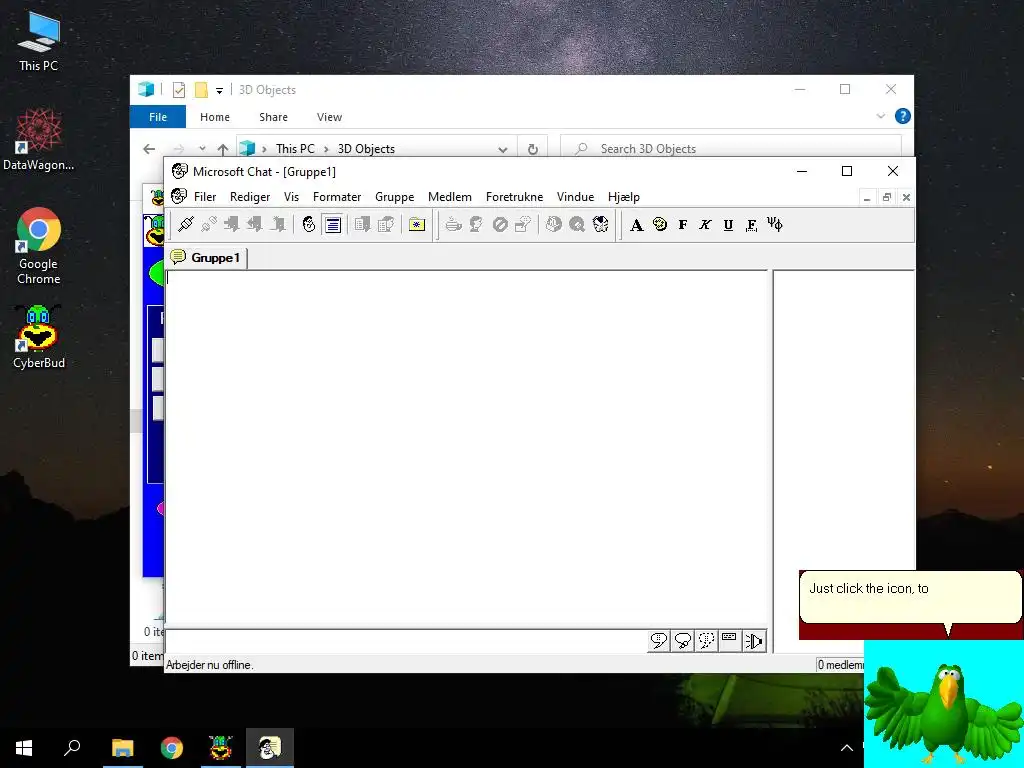The width and height of the screenshot is (1024, 768).
Task: Open the Rediger menu
Action: 250,197
